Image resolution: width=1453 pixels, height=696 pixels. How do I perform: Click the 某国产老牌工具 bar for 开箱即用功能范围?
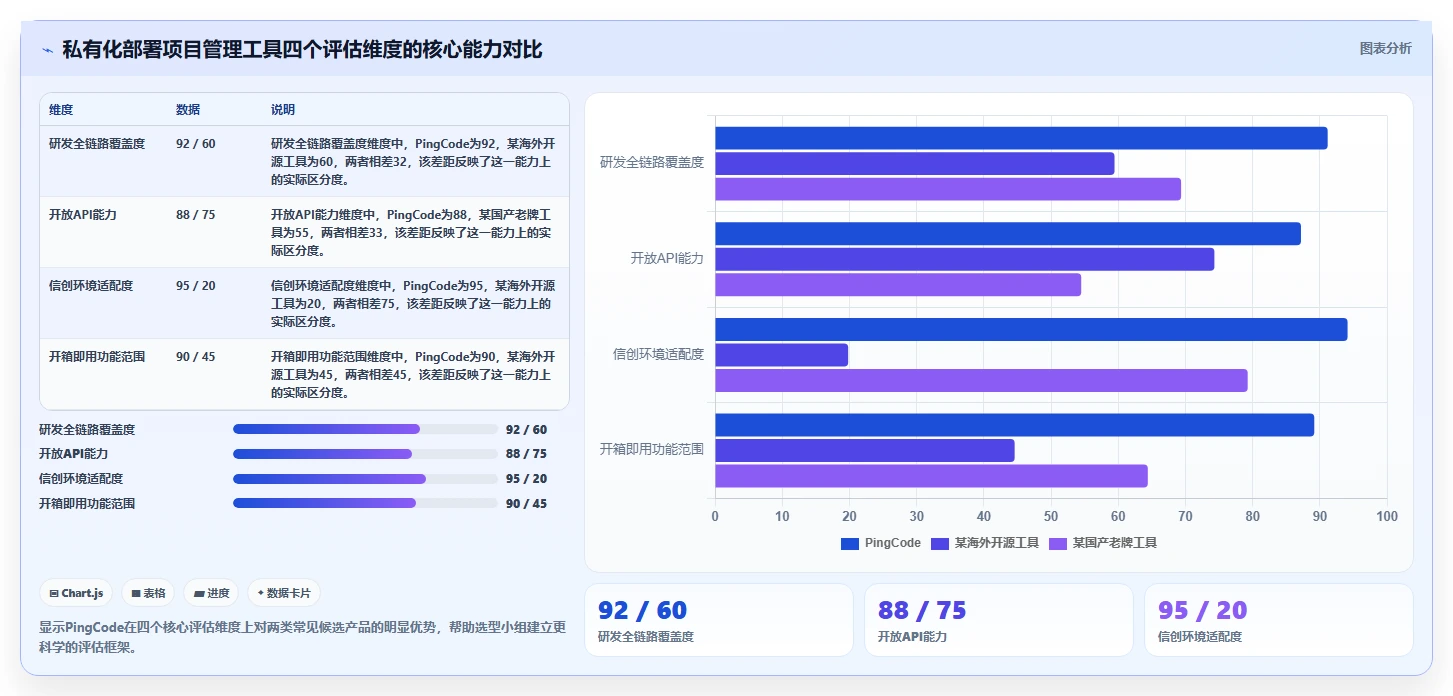click(x=931, y=476)
